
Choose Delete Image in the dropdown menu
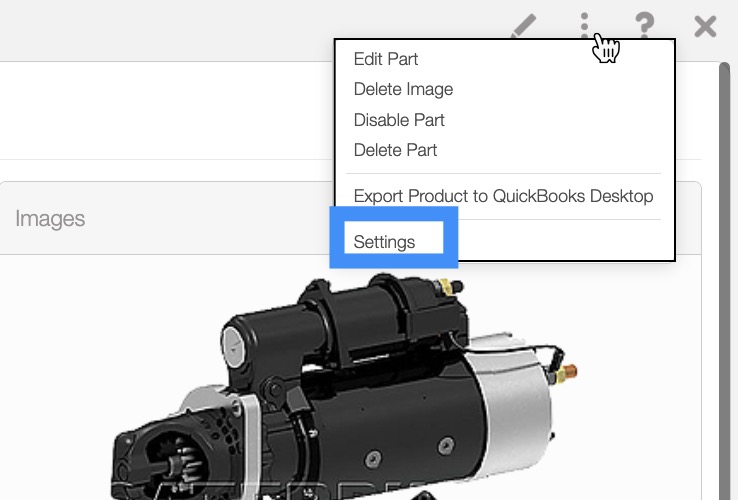[x=403, y=89]
